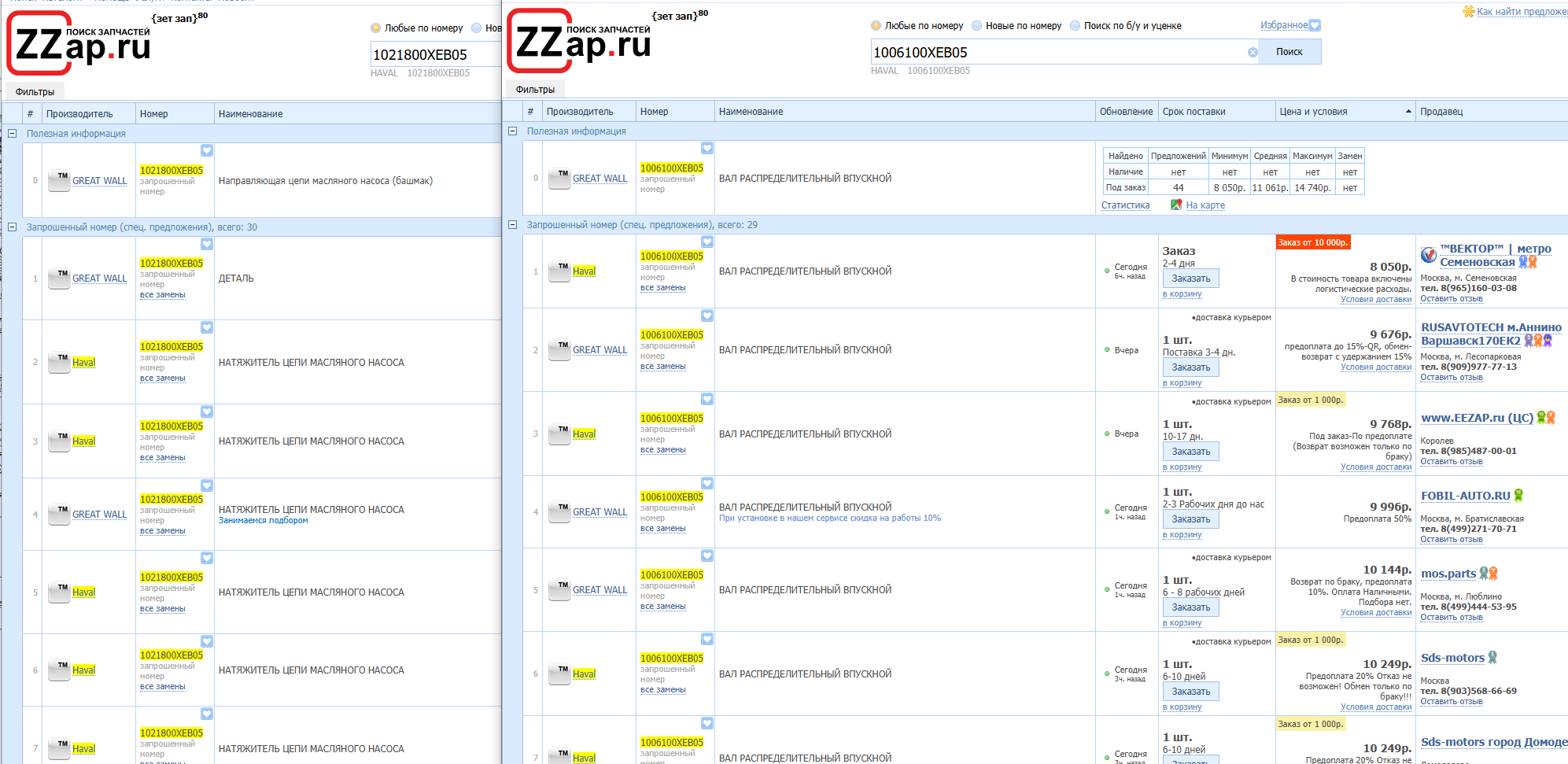The image size is (1568, 764).
Task: Open Избранное favorites dropdown icon
Action: pos(1315,25)
